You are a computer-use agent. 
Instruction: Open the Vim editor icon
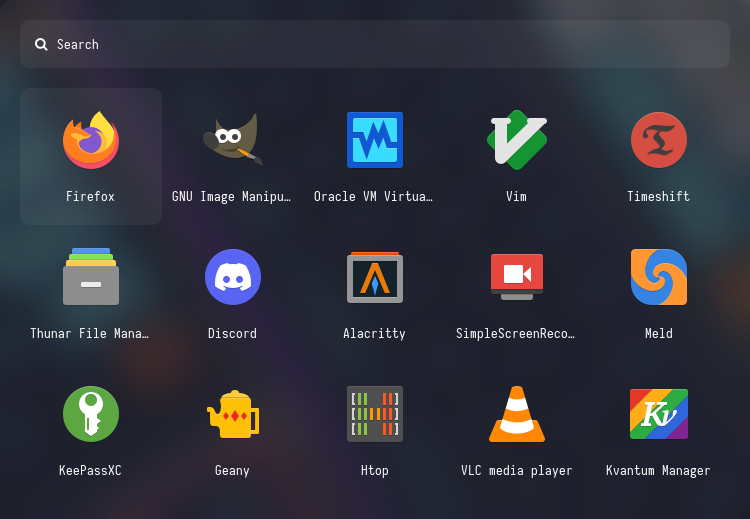516,141
